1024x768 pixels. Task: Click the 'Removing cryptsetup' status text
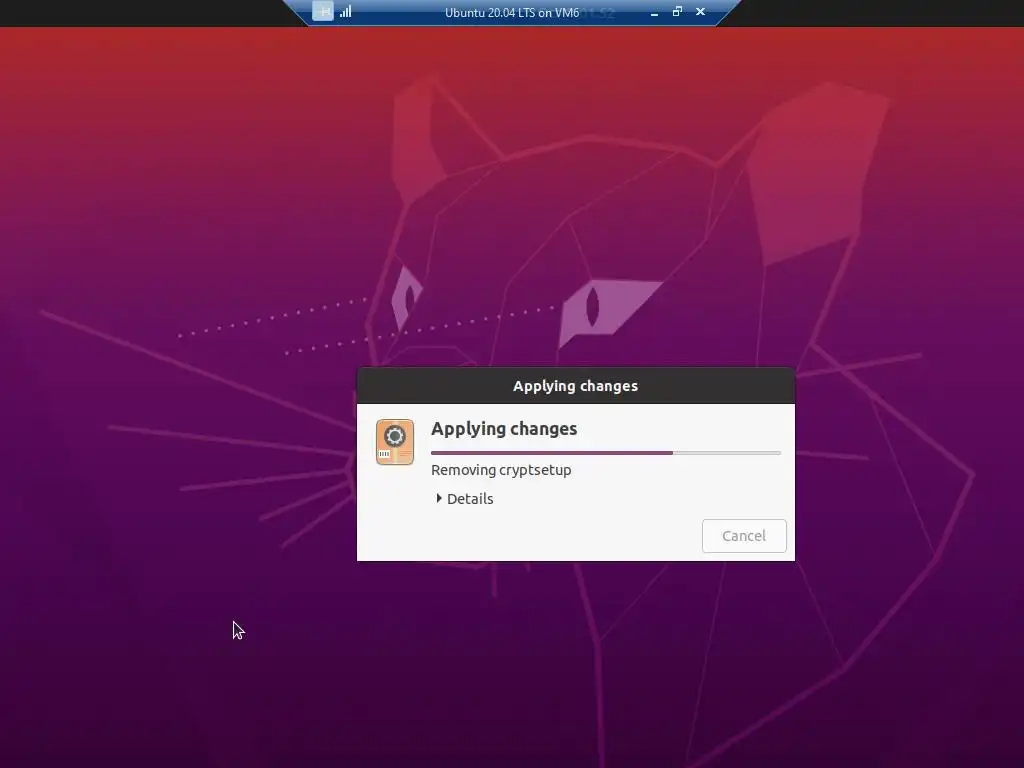pyautogui.click(x=501, y=470)
